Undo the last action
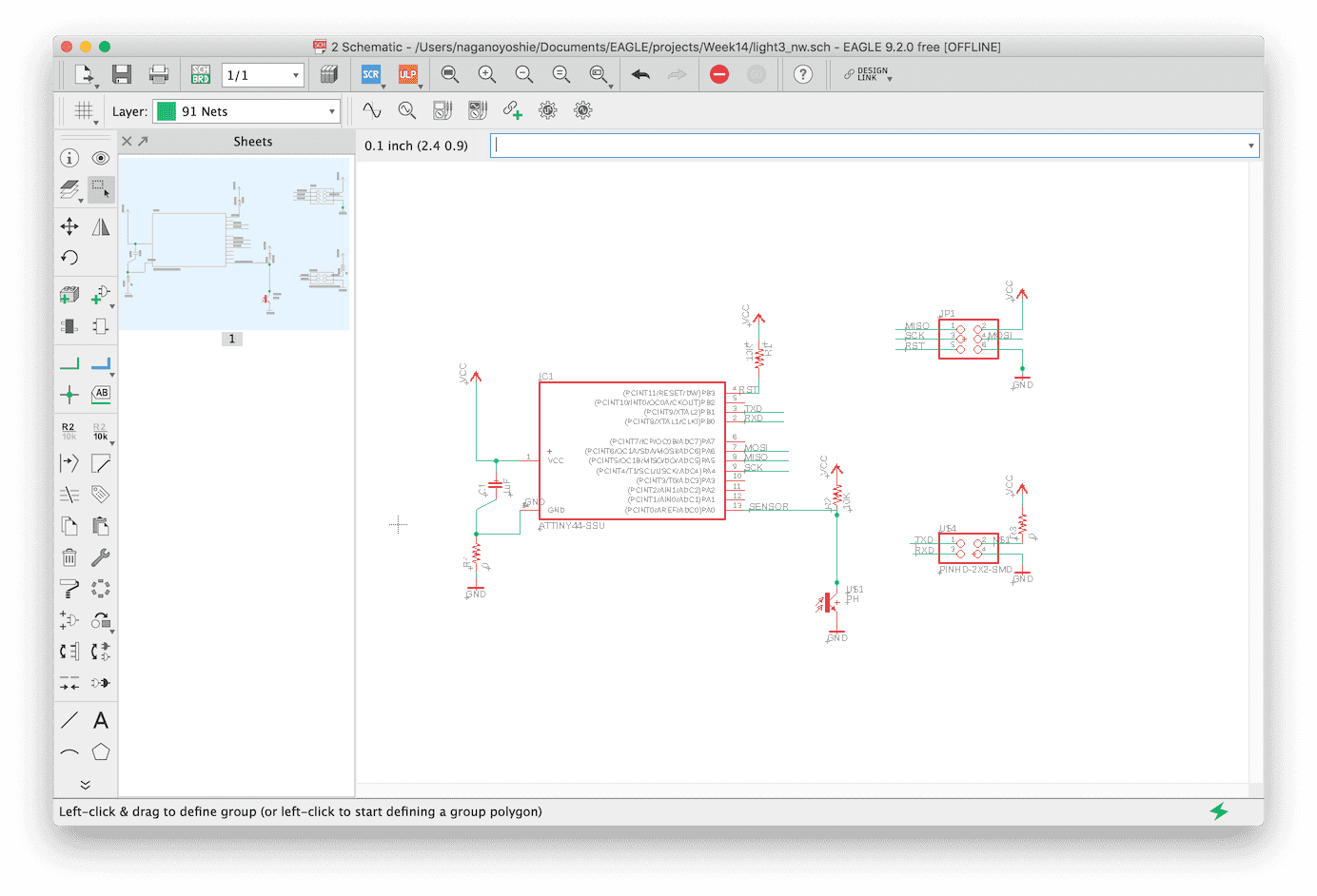The image size is (1317, 896). (x=640, y=74)
